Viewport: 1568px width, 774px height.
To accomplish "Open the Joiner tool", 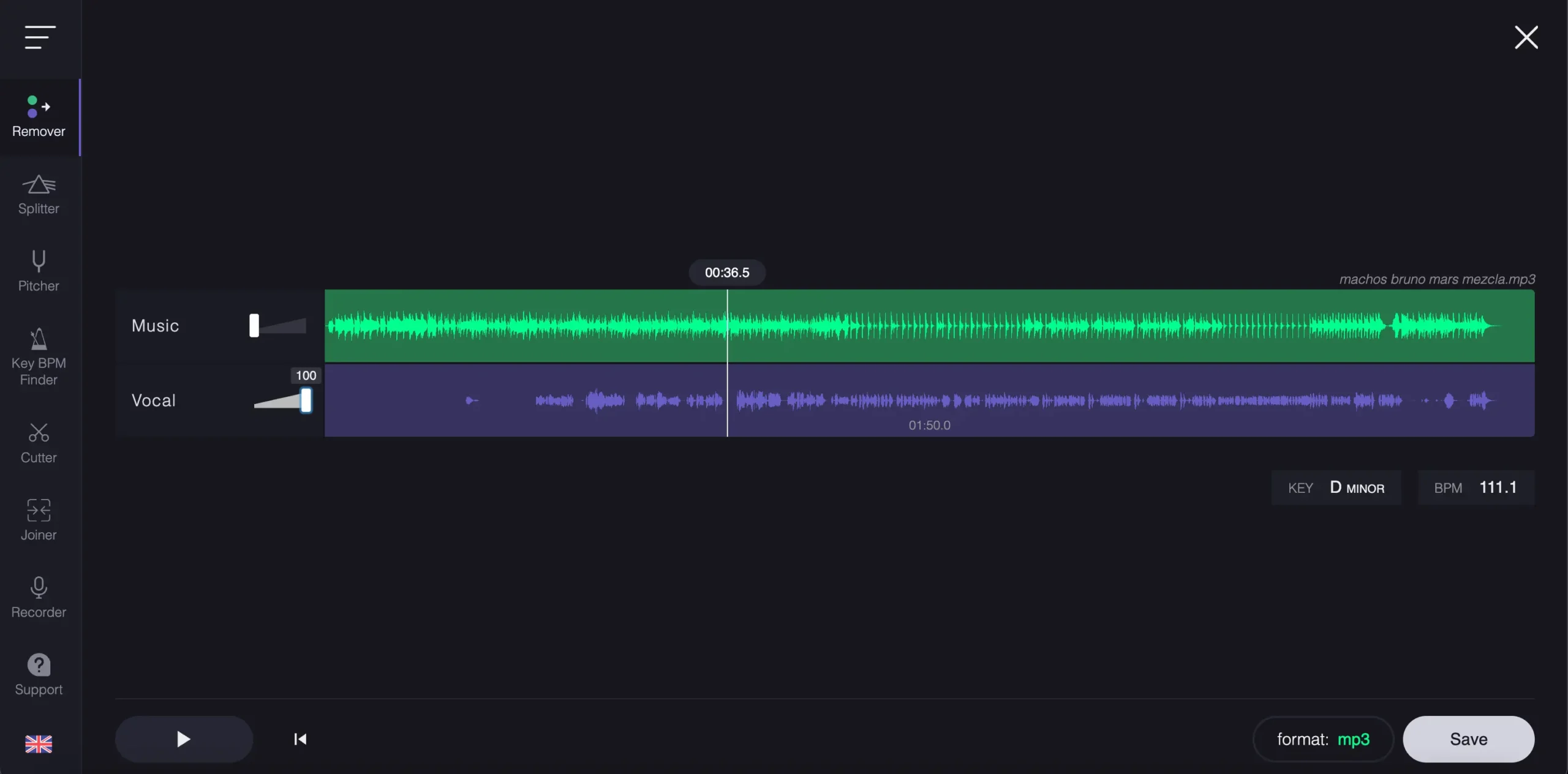I will point(39,520).
